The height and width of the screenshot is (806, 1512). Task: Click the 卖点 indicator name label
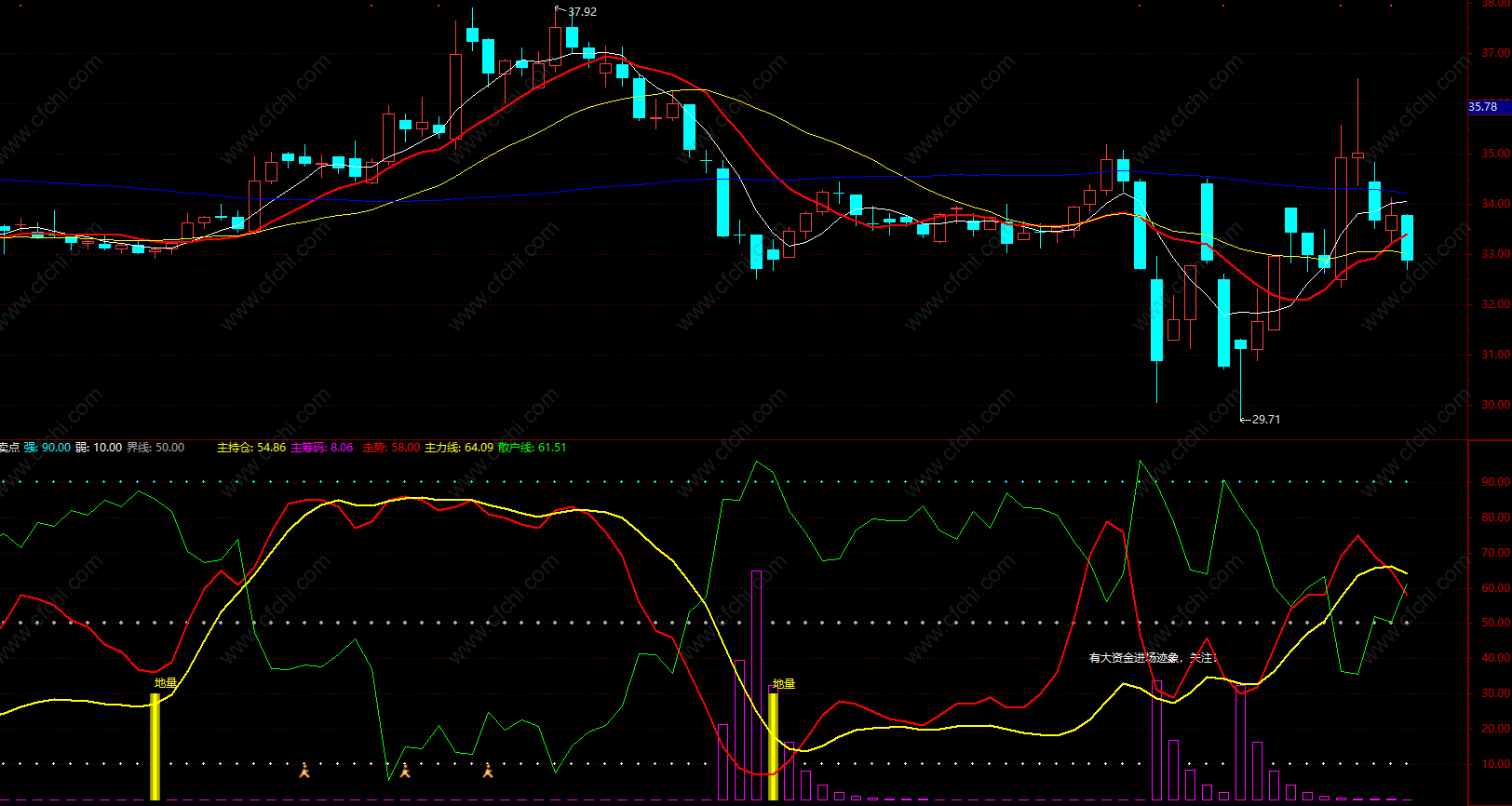[9, 448]
